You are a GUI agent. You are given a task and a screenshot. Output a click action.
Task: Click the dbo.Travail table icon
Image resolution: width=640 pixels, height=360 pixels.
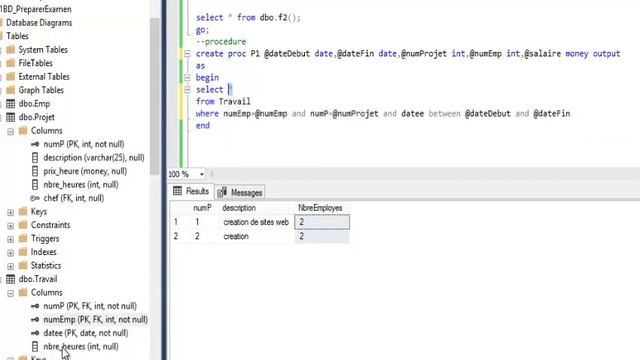11,279
